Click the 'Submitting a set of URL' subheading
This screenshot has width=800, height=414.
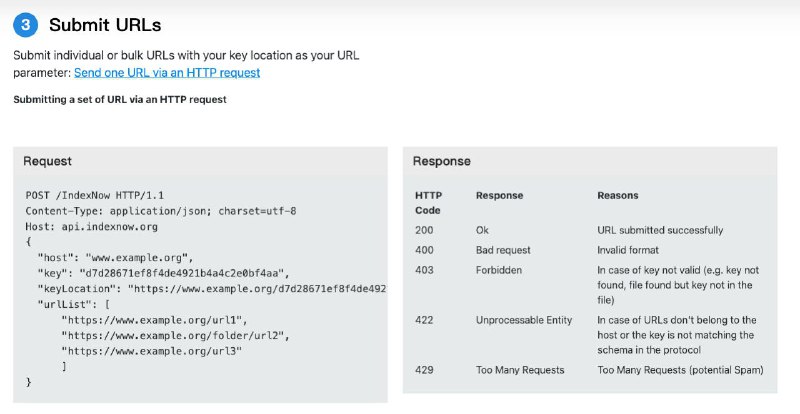click(120, 99)
